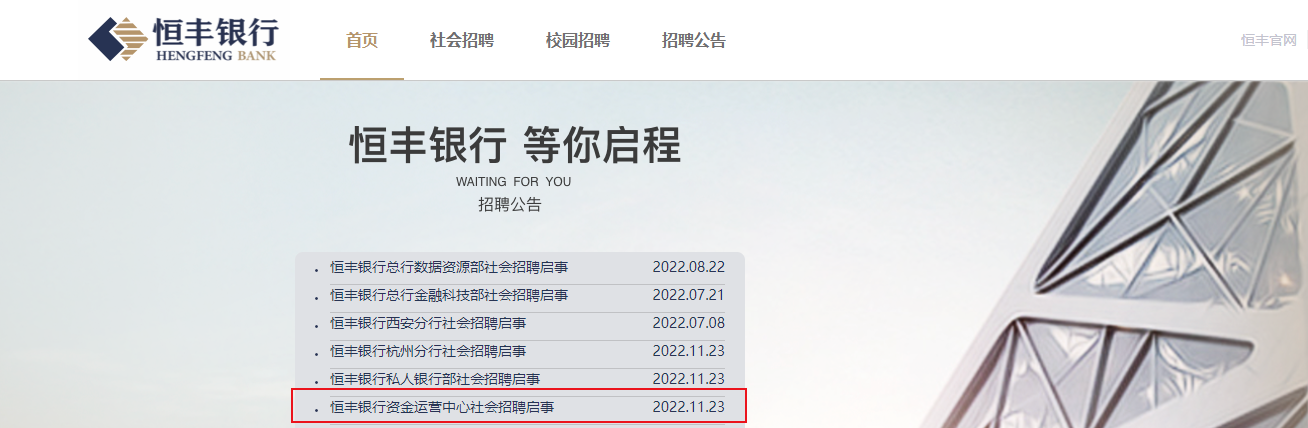Click the date 2022.07.08
This screenshot has width=1308, height=428.
pyautogui.click(x=689, y=323)
